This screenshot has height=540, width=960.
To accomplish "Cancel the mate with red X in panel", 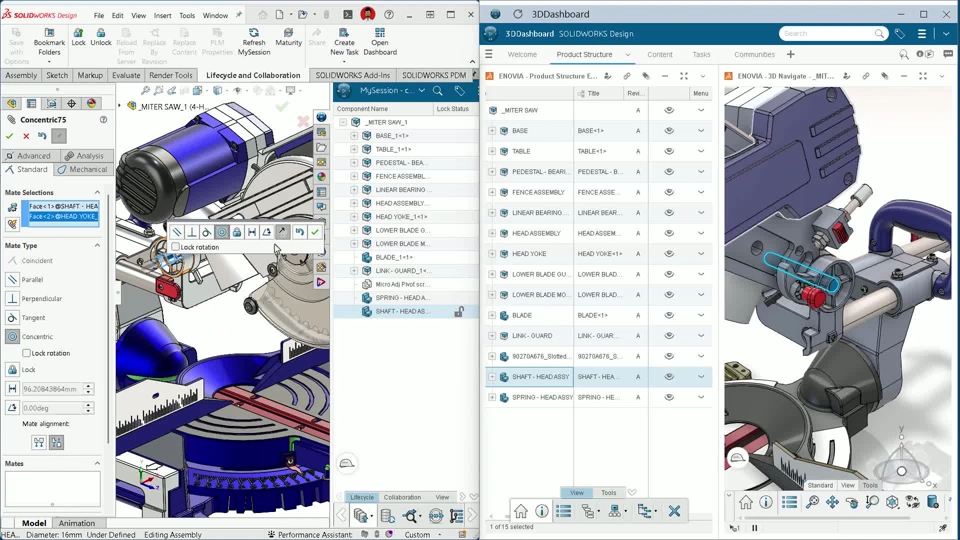I will click(26, 136).
